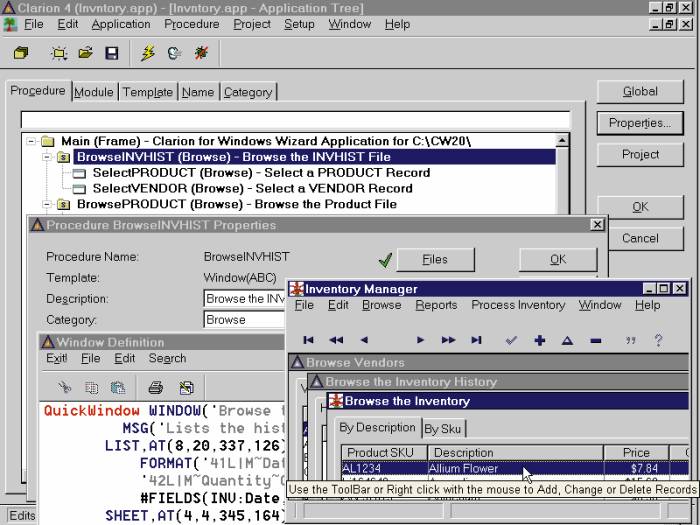Expand the BrowseINVHIST tree node toggle
The height and width of the screenshot is (525, 700).
click(x=46, y=157)
